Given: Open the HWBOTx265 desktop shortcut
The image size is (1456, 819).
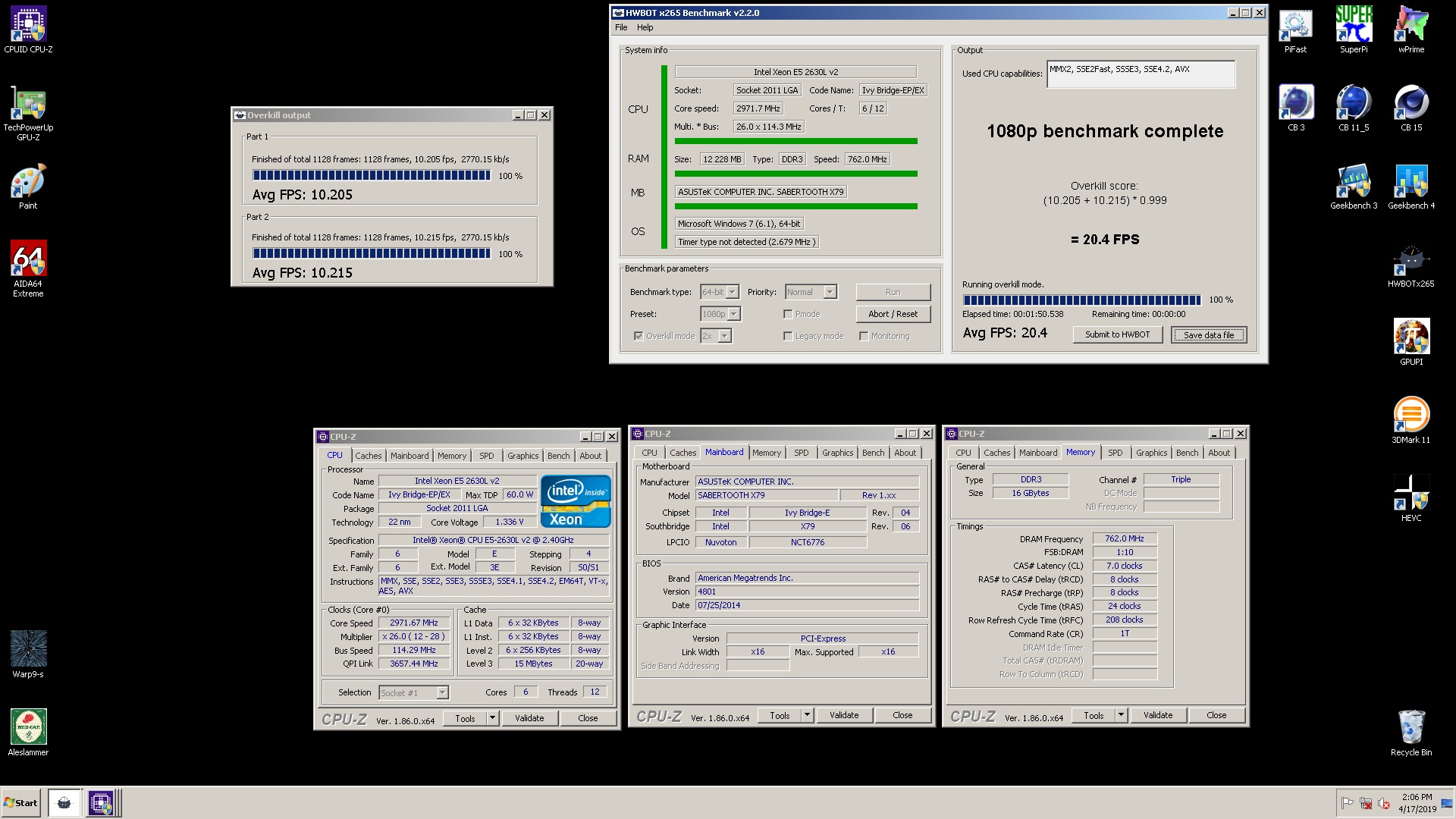Looking at the screenshot, I should point(1411,265).
